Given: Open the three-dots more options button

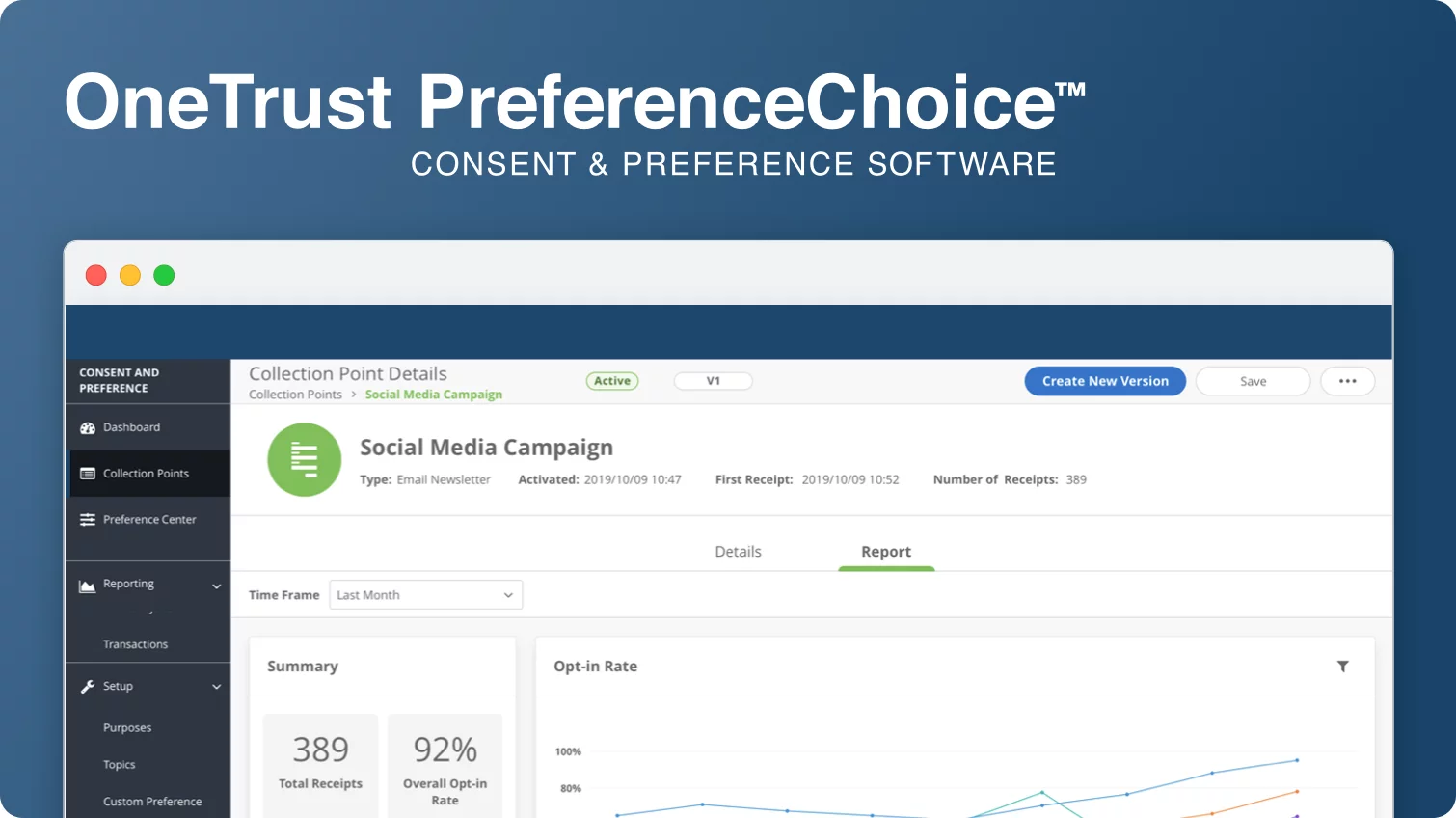Looking at the screenshot, I should [x=1348, y=381].
